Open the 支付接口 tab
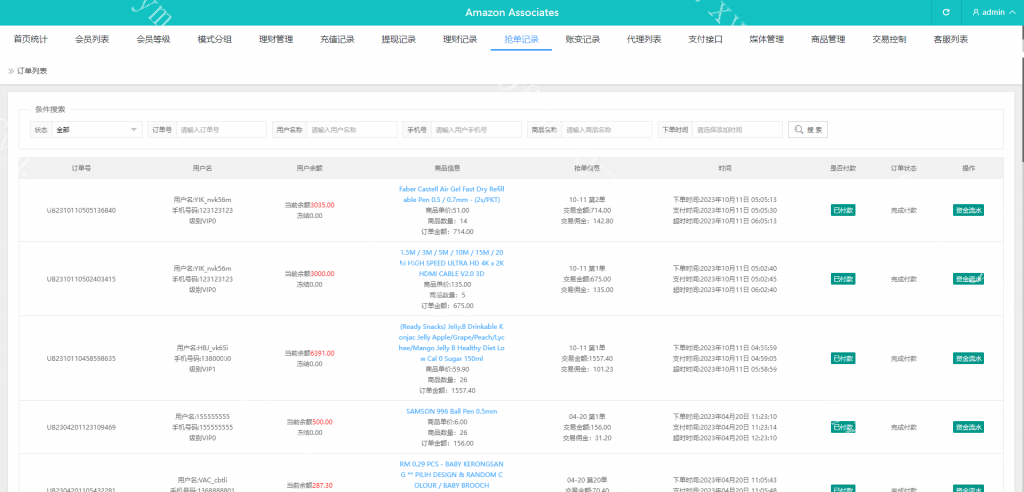This screenshot has width=1024, height=492. (705, 39)
